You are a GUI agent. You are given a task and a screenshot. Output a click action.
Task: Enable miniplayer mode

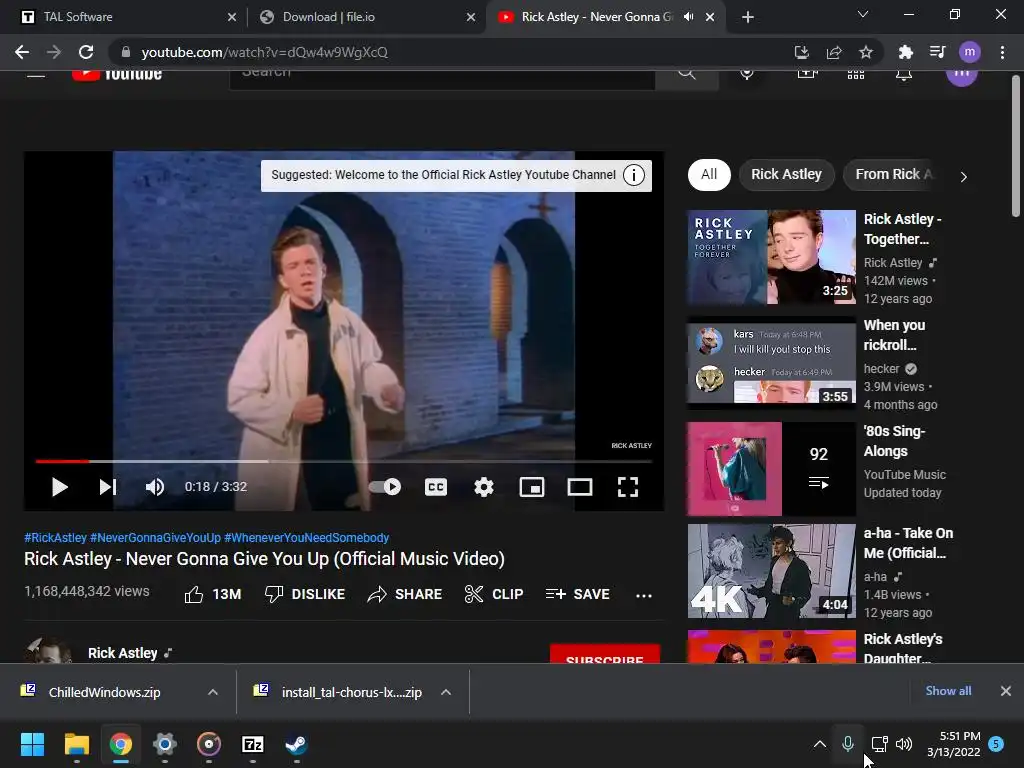click(532, 487)
